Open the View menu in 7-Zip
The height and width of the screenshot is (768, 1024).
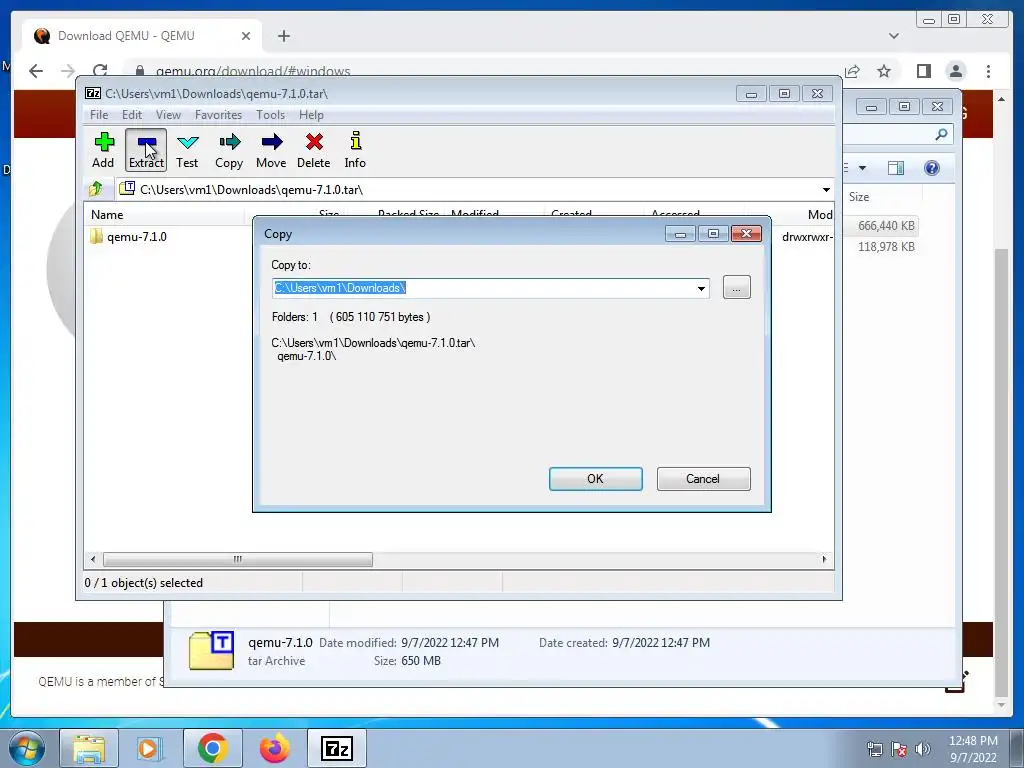[168, 115]
